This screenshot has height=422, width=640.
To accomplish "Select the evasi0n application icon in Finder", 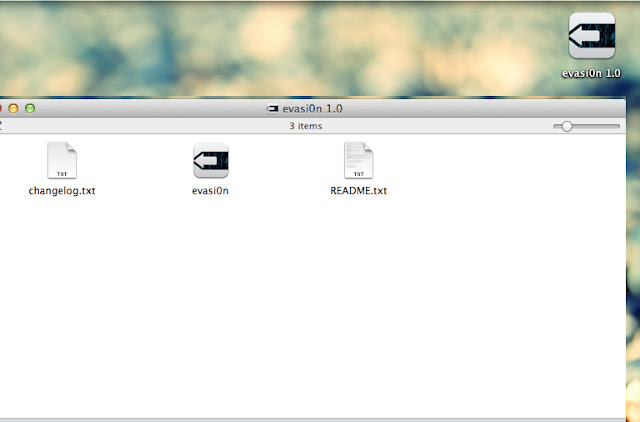I will (x=211, y=160).
